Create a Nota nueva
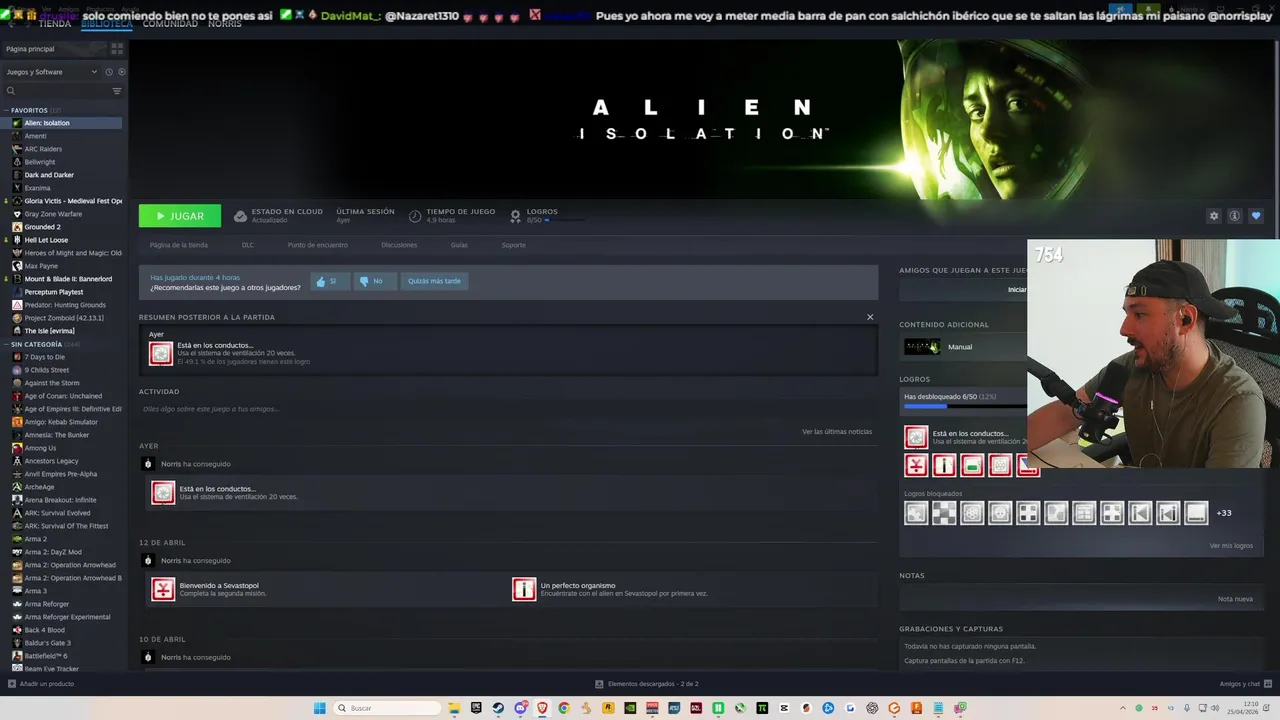 (x=1235, y=599)
